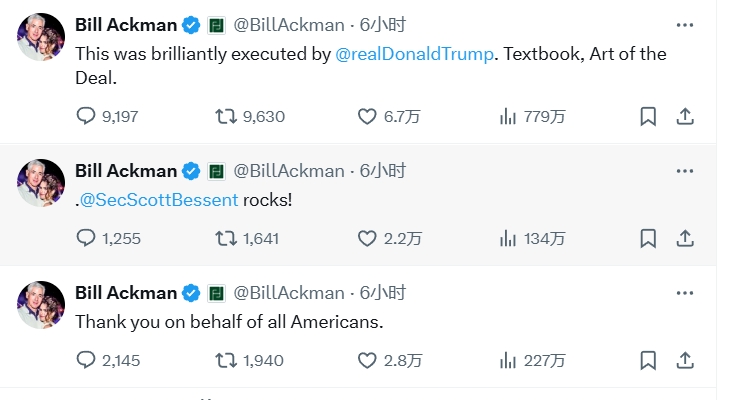Viewport: 747px width, 400px height.
Task: Share the SecScottBessent rocks tweet
Action: pyautogui.click(x=685, y=238)
